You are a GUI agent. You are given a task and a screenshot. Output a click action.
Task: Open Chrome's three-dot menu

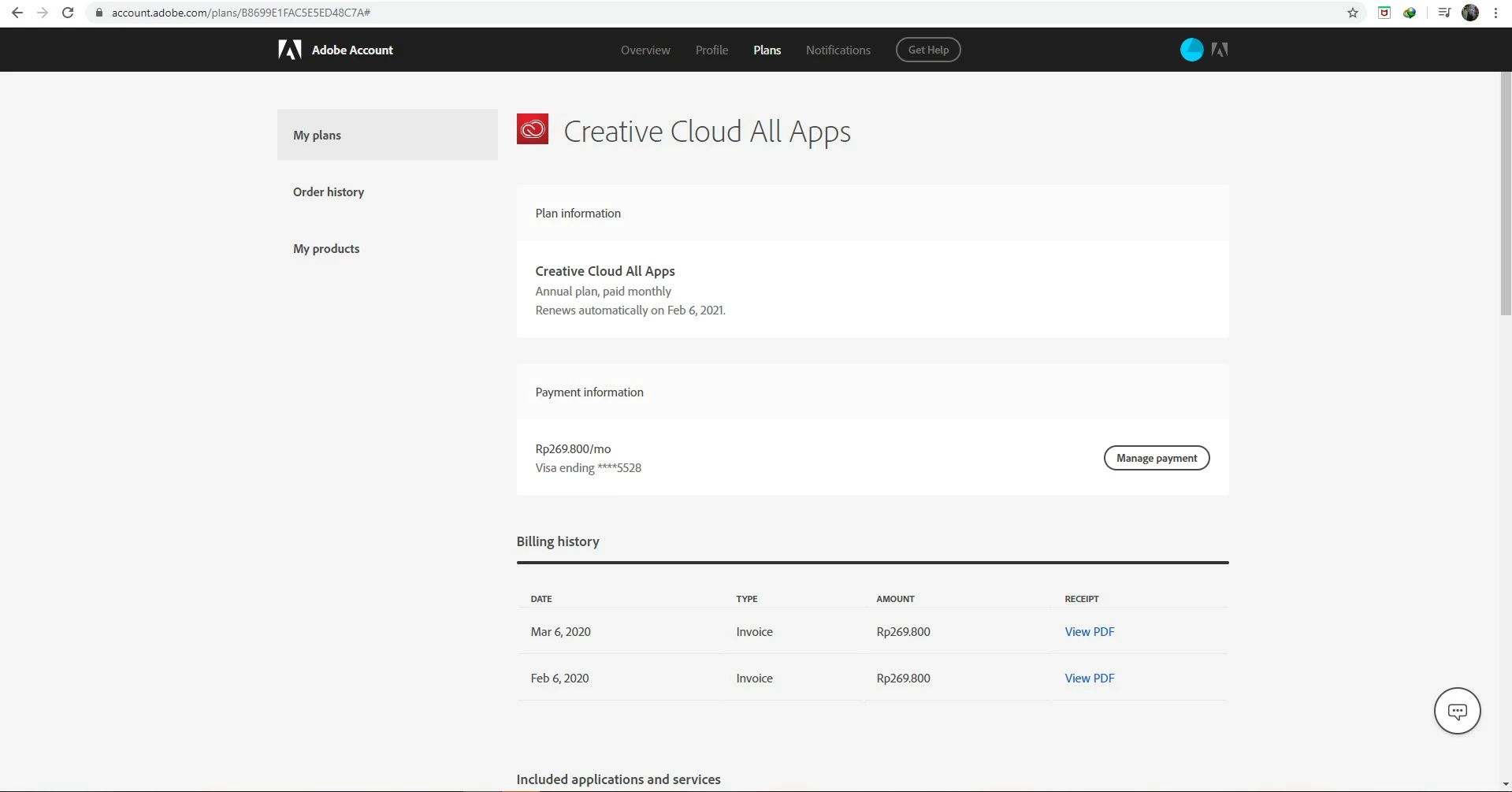(1495, 13)
